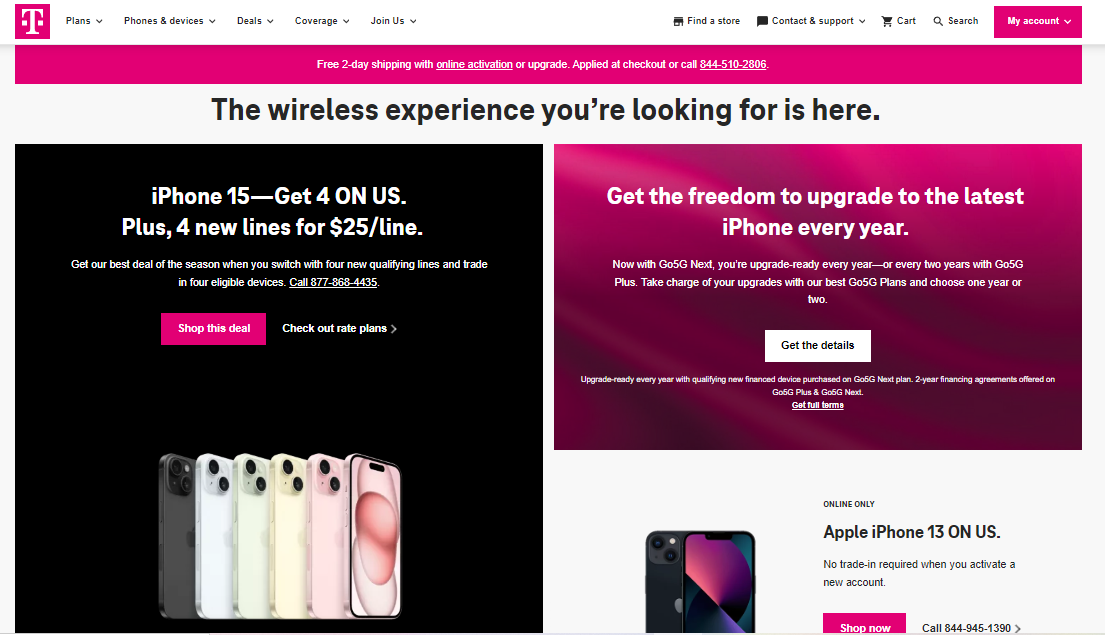The height and width of the screenshot is (635, 1105).
Task: Click the arrow next to Check out rate plans
Action: click(x=396, y=327)
